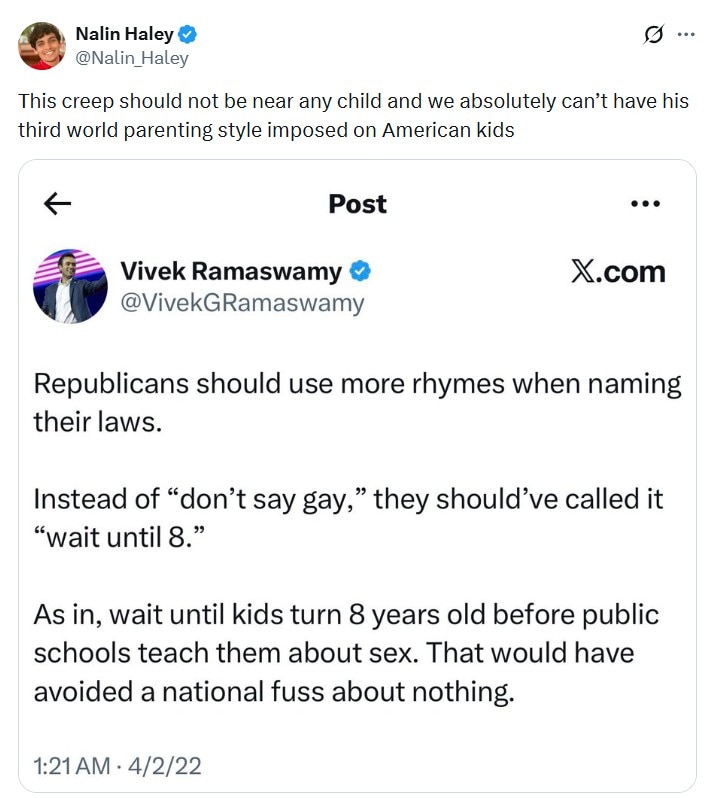Open the three-dot menu beside Post
Screen dimensions: 714x798
tap(645, 204)
